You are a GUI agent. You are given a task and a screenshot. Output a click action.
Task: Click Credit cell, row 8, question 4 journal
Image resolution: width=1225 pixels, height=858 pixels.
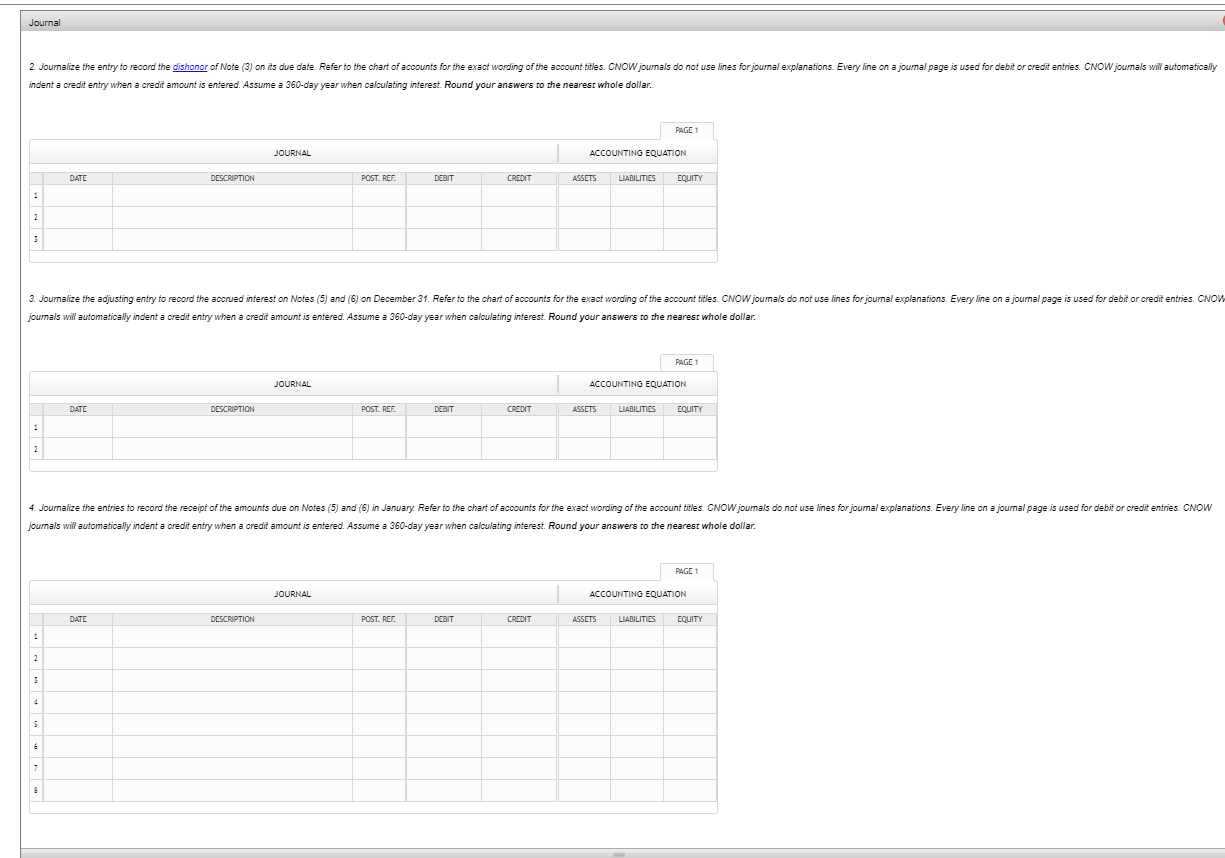pyautogui.click(x=519, y=790)
